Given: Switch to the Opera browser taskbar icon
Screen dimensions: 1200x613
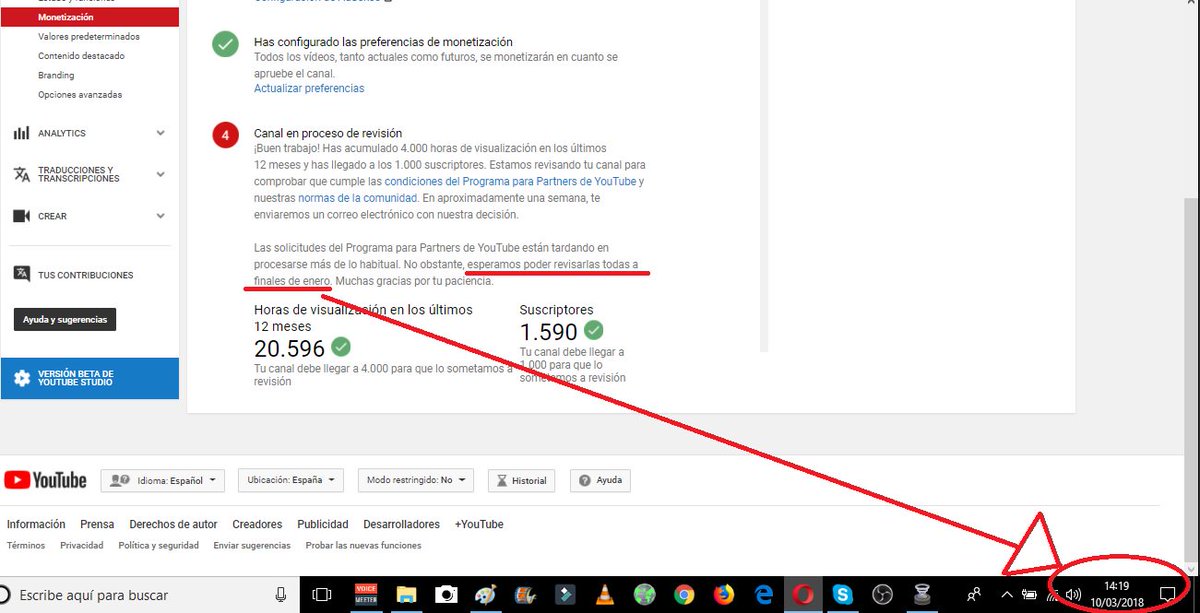Looking at the screenshot, I should click(802, 595).
